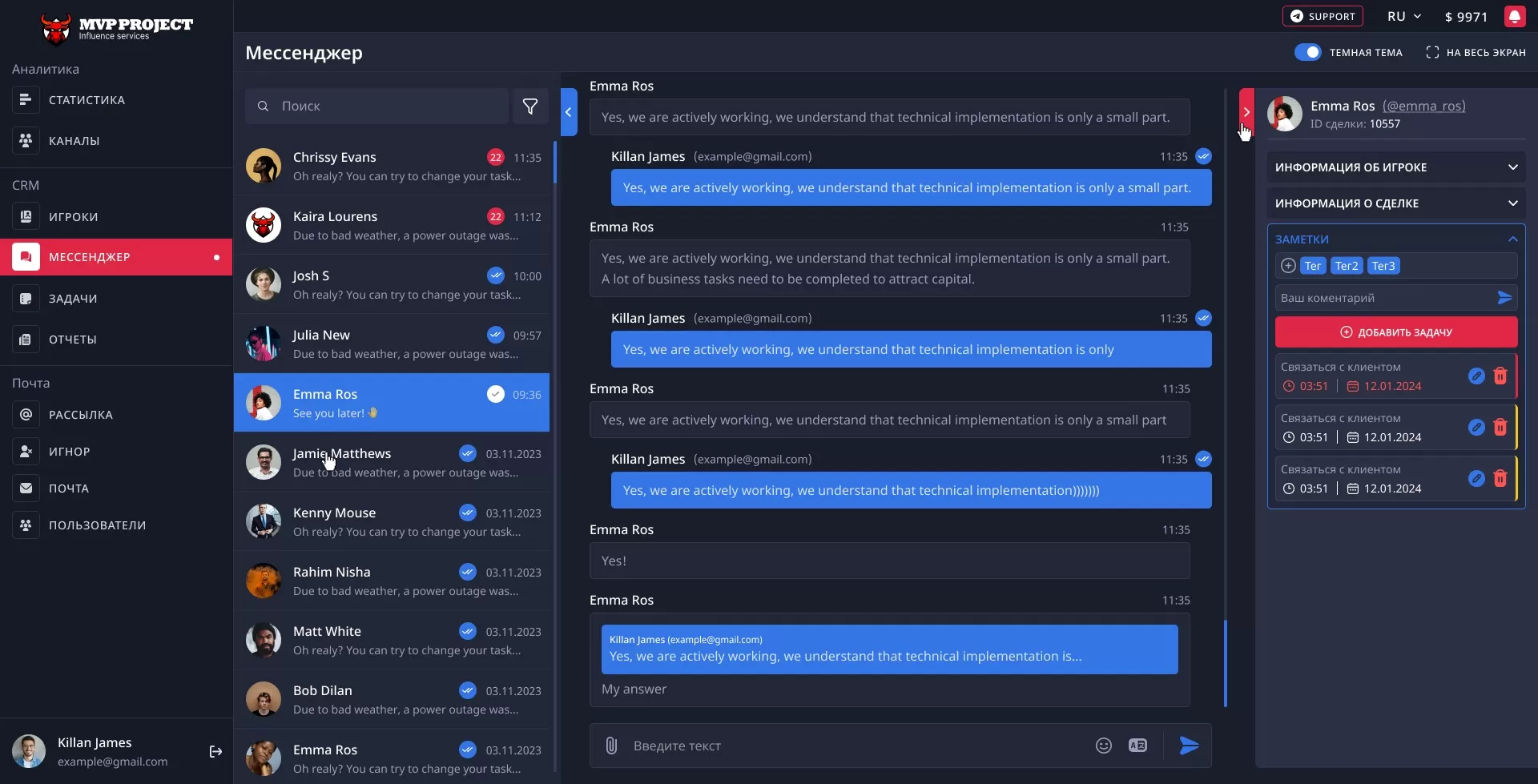Edit the first 'Связаться с клиентом' task with the pencil icon
Image resolution: width=1538 pixels, height=784 pixels.
[x=1476, y=376]
